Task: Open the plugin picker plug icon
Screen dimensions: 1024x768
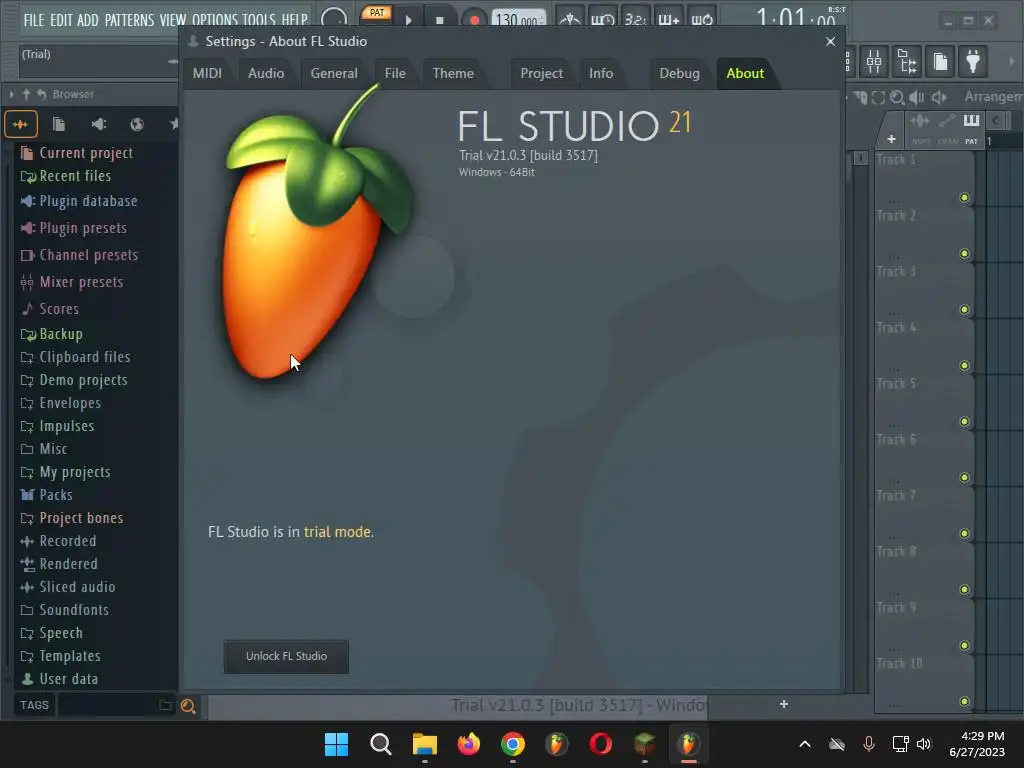Action: [973, 62]
